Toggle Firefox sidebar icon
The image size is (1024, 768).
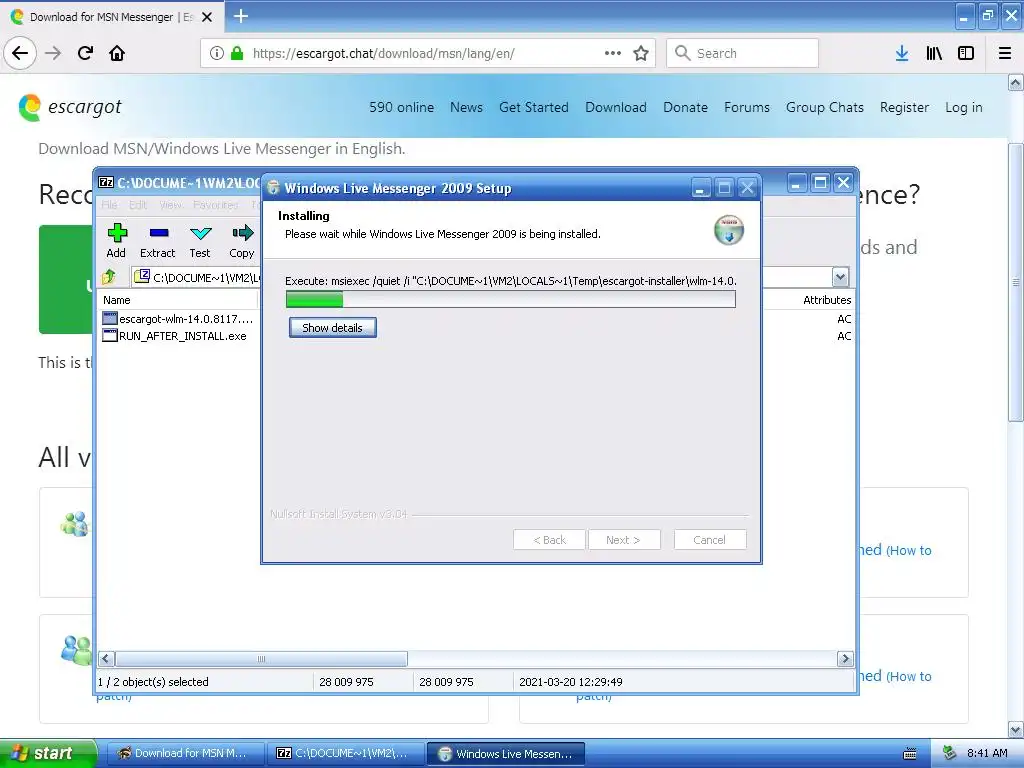[966, 53]
